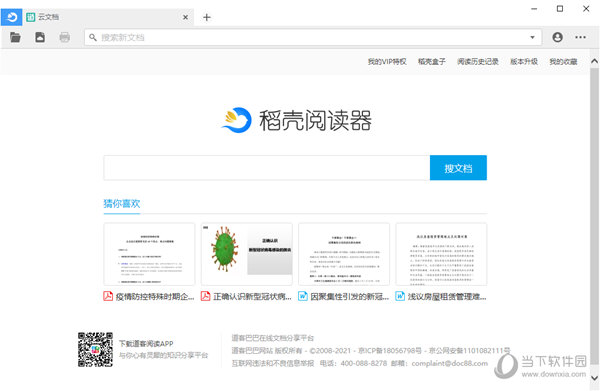Open 我的VIP特权 link
Image resolution: width=600 pixels, height=391 pixels.
click(387, 62)
